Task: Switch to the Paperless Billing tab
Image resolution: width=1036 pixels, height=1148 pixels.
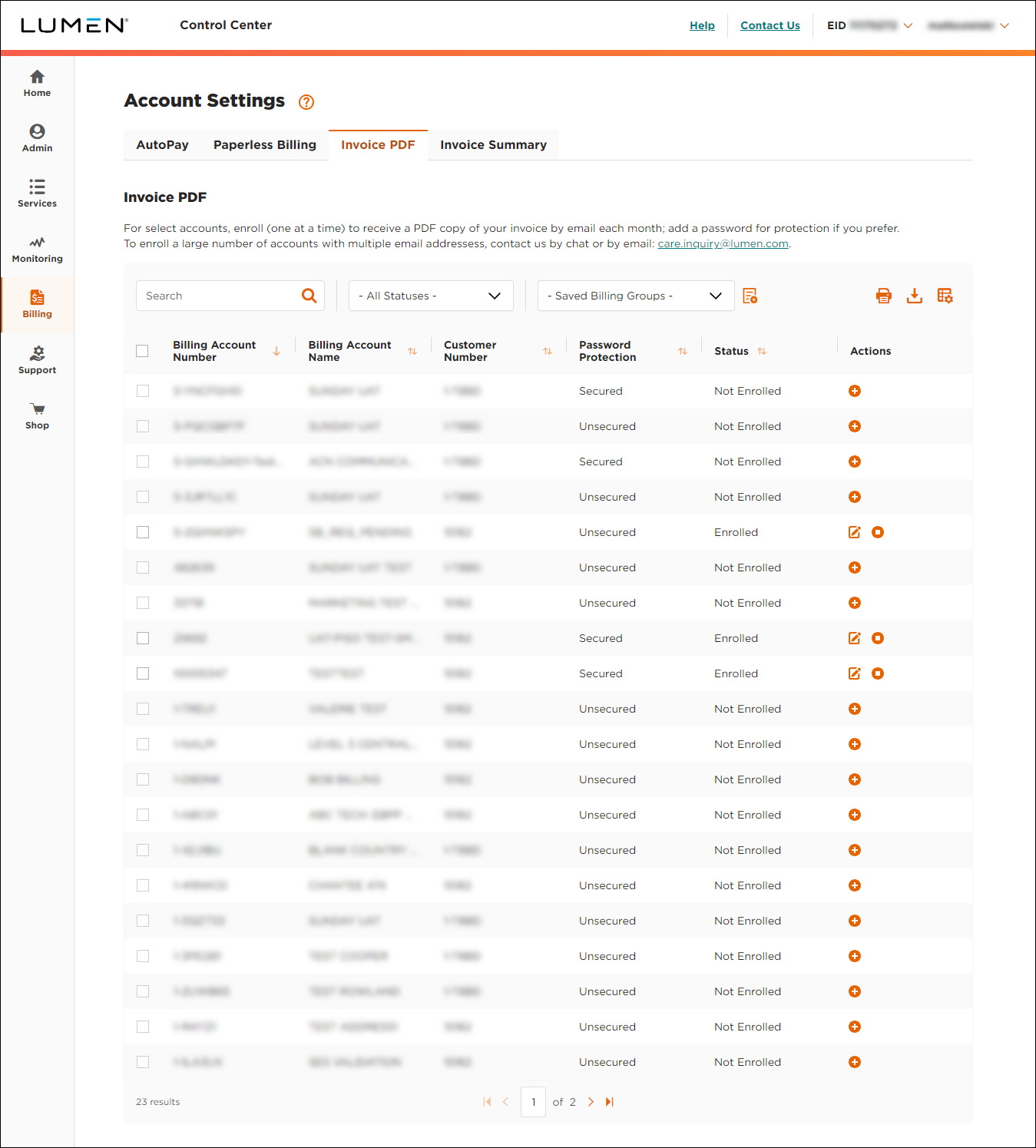Action: point(265,145)
